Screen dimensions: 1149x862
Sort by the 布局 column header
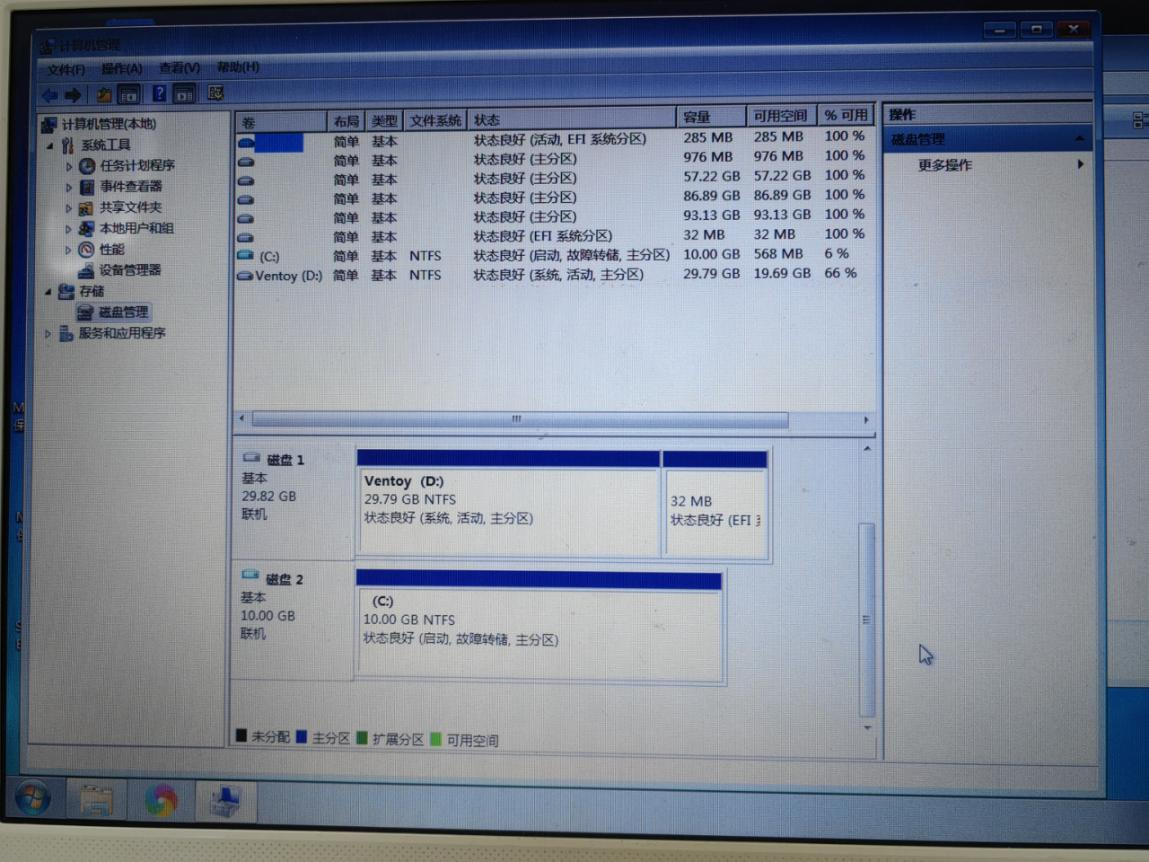coord(346,121)
